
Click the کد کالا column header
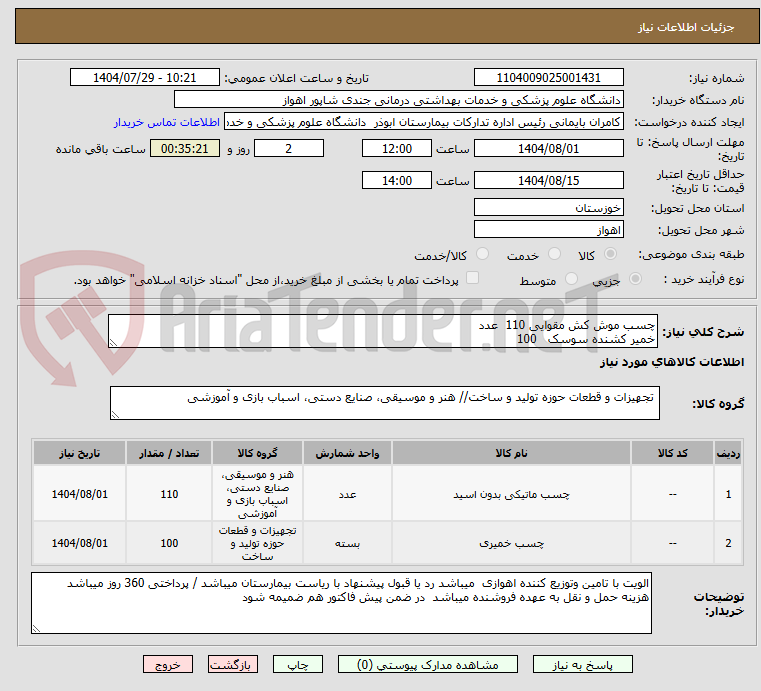point(672,453)
